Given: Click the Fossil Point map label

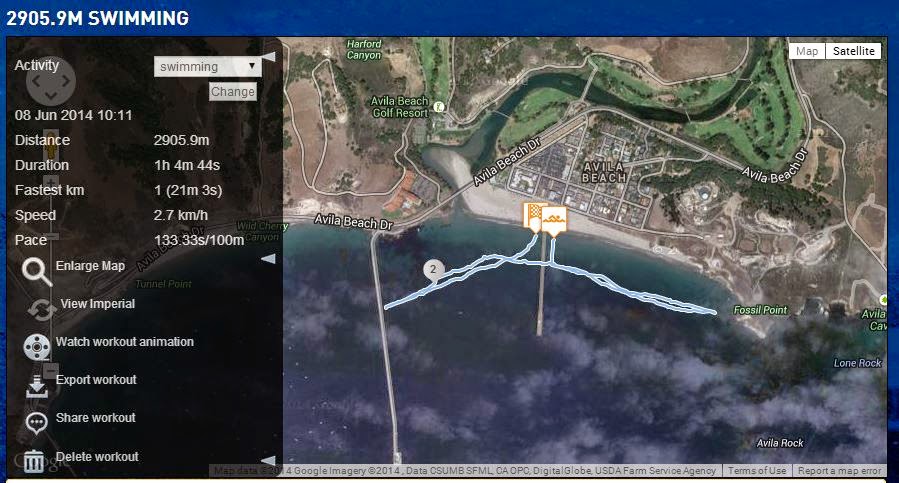Looking at the screenshot, I should tap(760, 310).
